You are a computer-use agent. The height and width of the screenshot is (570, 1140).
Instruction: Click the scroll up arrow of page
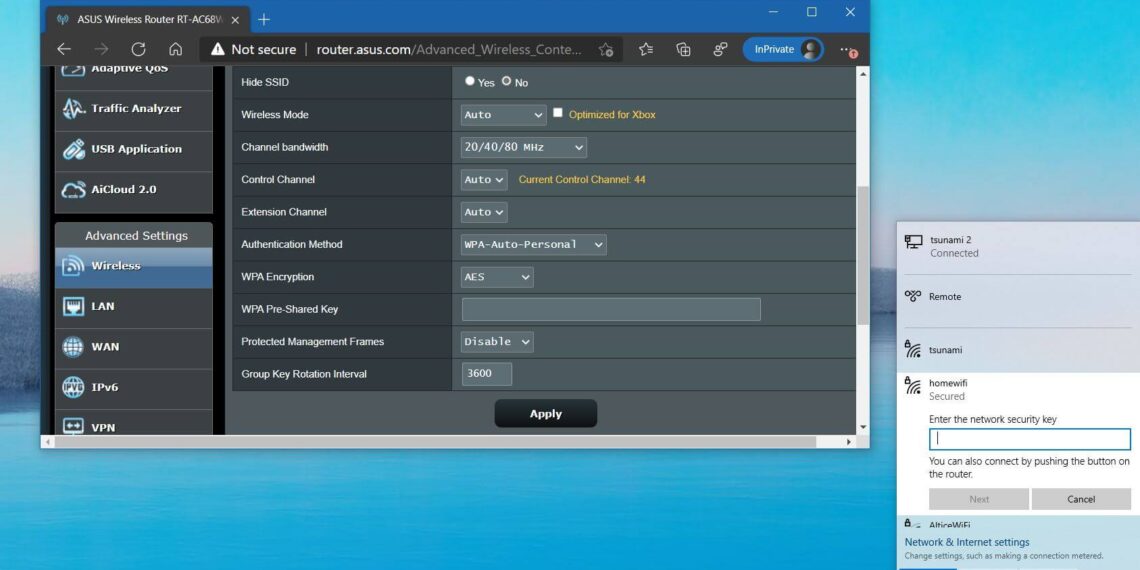coord(863,73)
